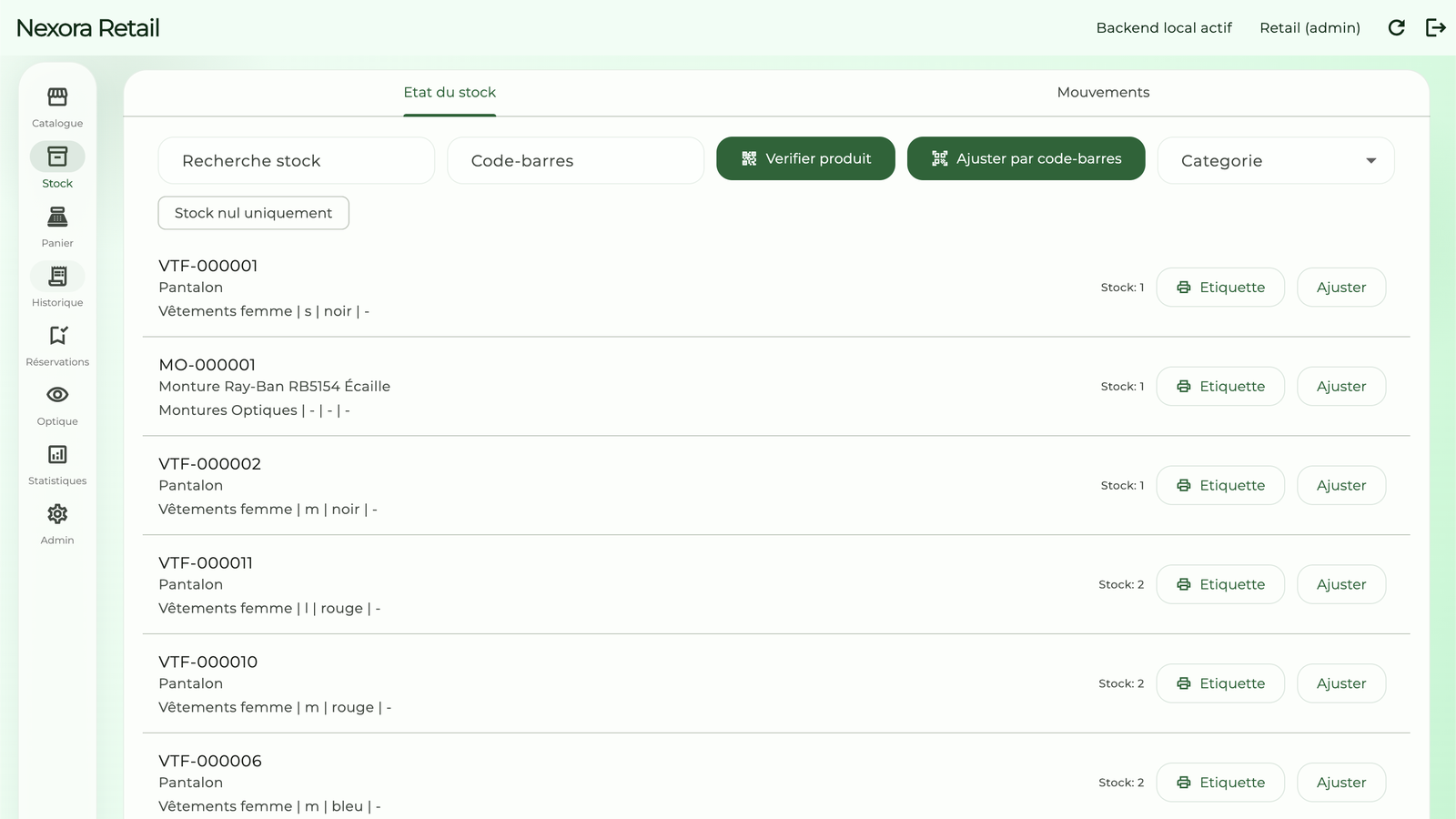
Task: Select product code VTF-000006
Action: [x=210, y=761]
